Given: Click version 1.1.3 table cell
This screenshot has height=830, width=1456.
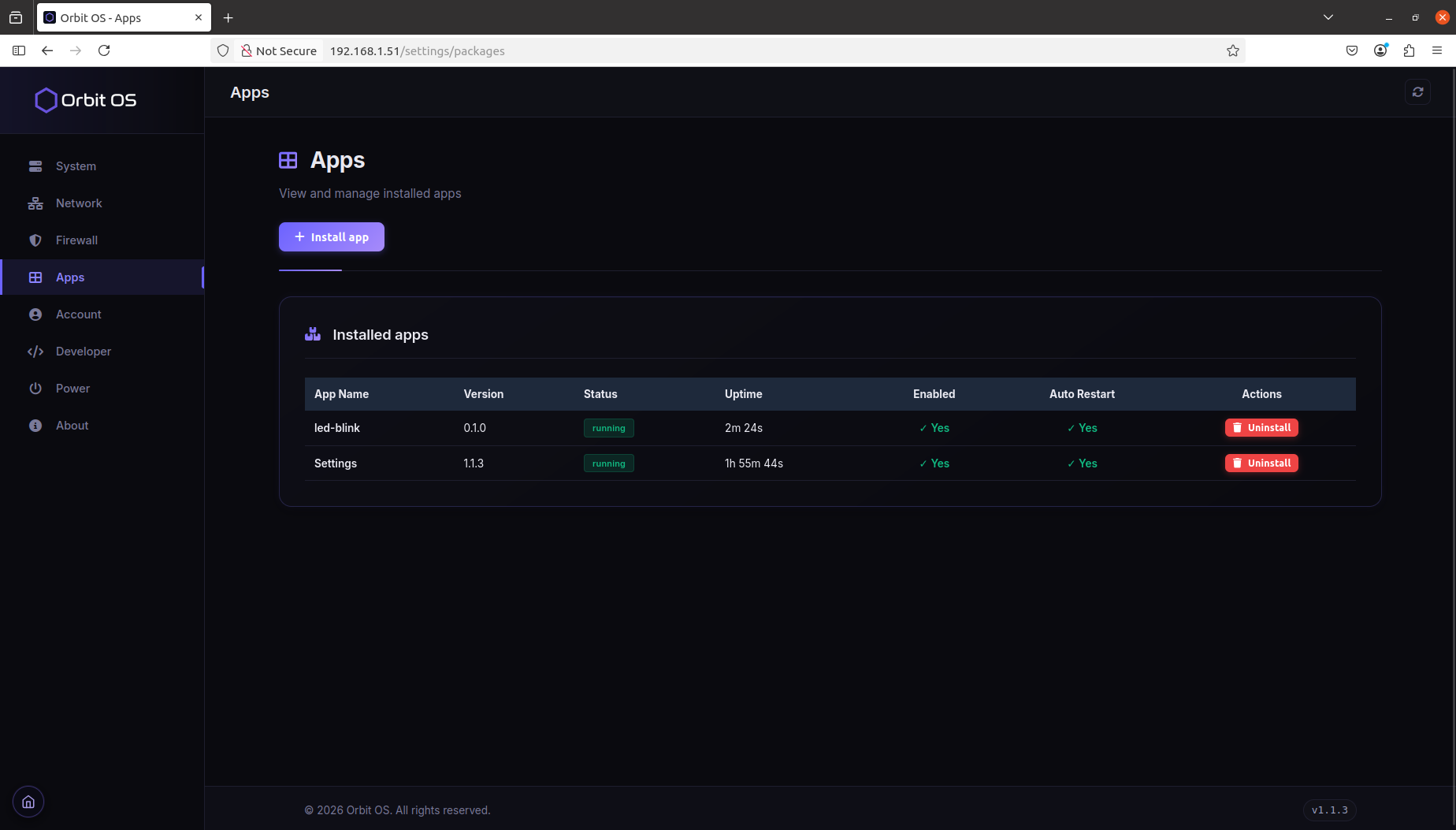Looking at the screenshot, I should click(474, 463).
